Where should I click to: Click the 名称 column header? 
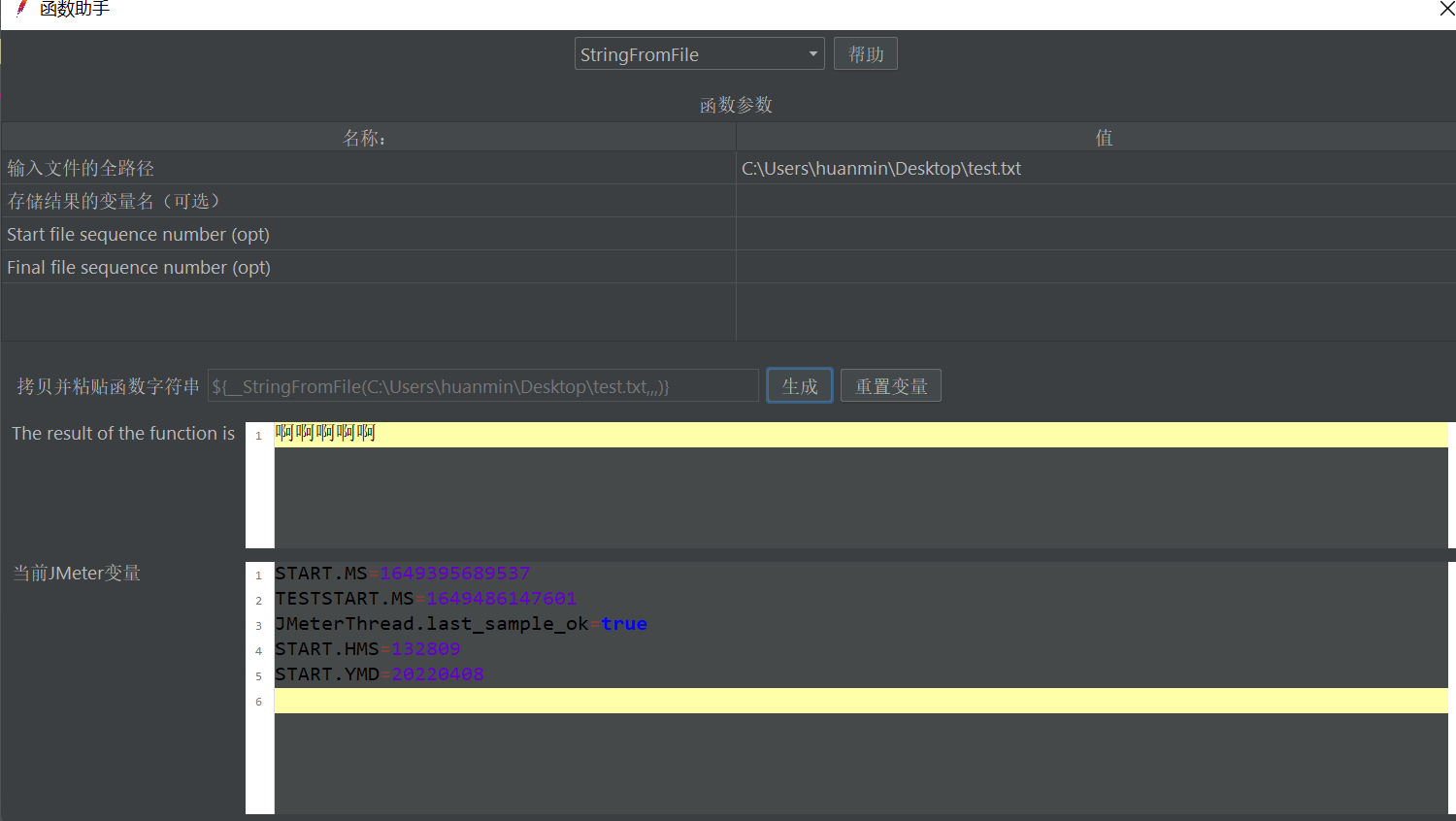368,138
